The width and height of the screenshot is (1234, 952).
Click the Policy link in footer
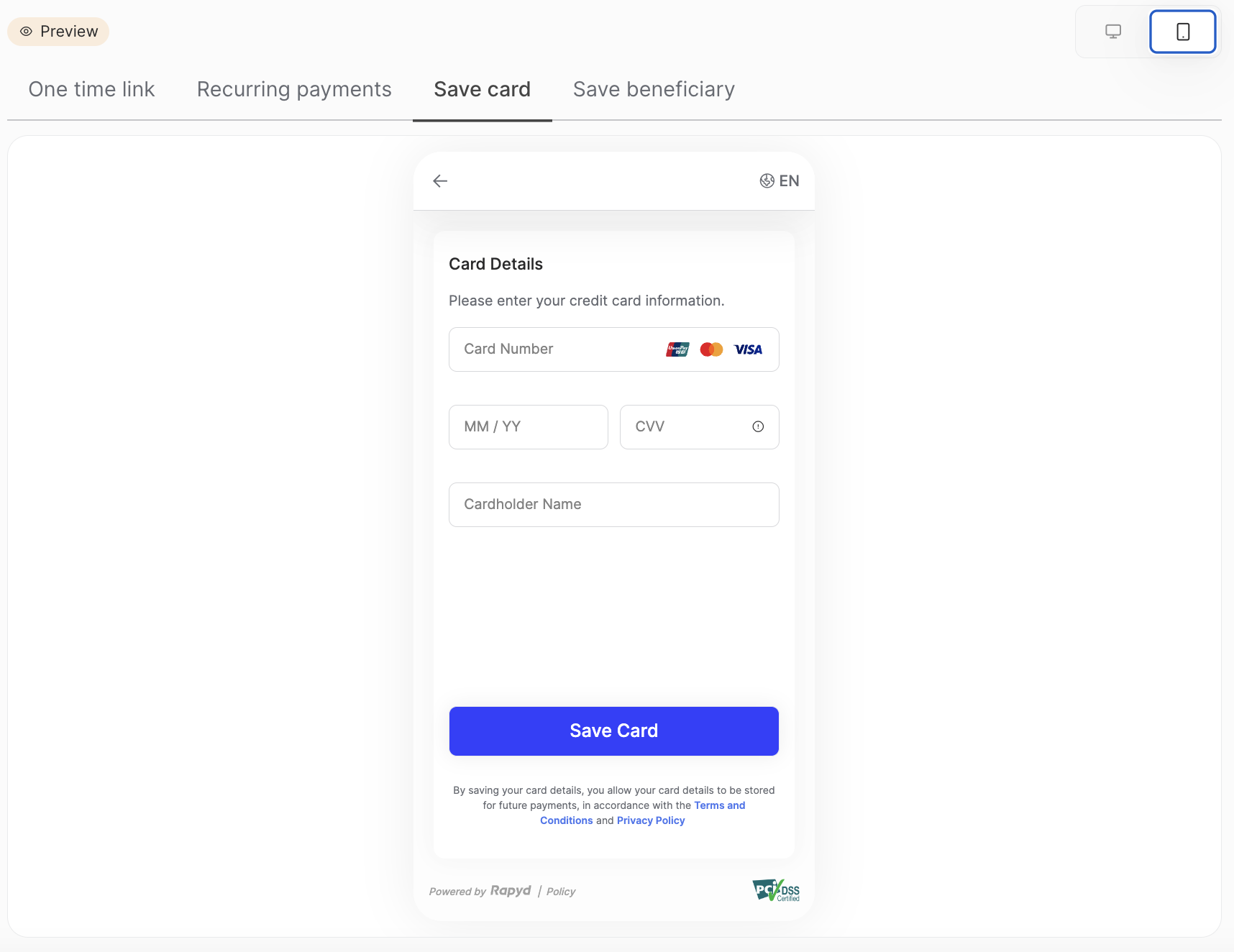coord(561,892)
